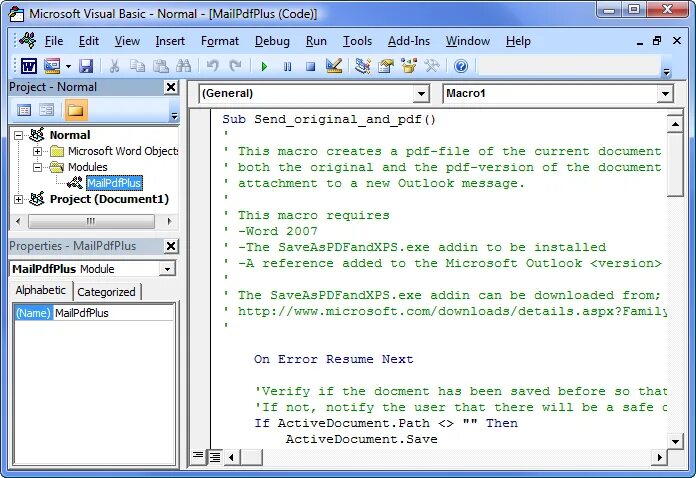This screenshot has height=478, width=696.
Task: Open the Toolbox icon
Action: [x=432, y=67]
